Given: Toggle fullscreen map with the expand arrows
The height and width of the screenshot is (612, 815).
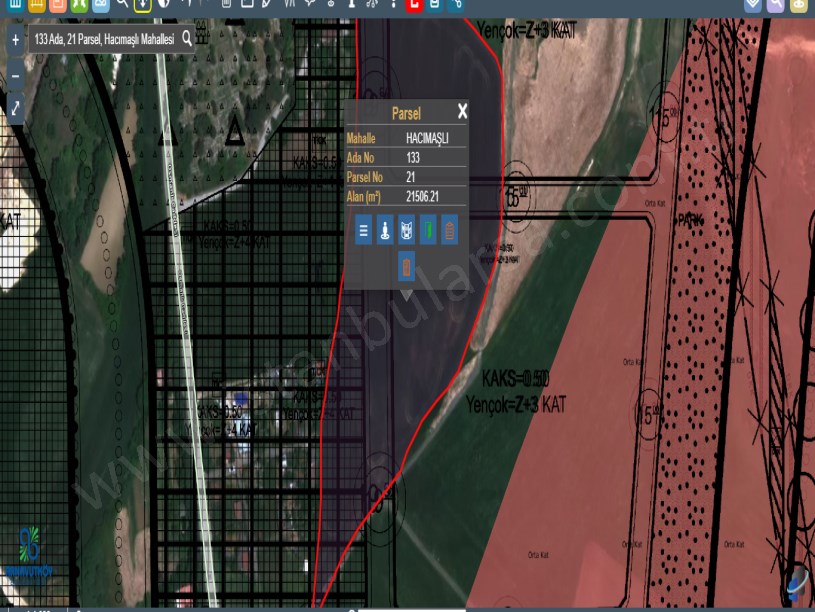Looking at the screenshot, I should [15, 108].
